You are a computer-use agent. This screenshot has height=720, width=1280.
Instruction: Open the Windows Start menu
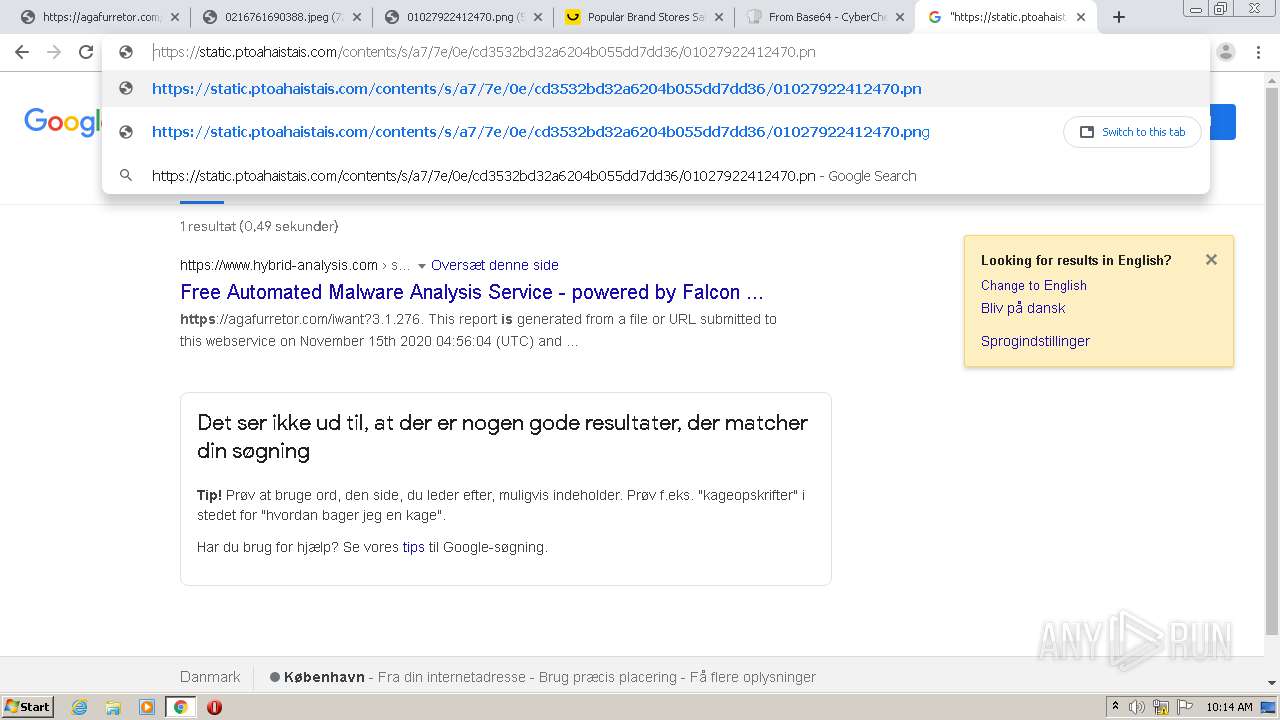click(27, 707)
